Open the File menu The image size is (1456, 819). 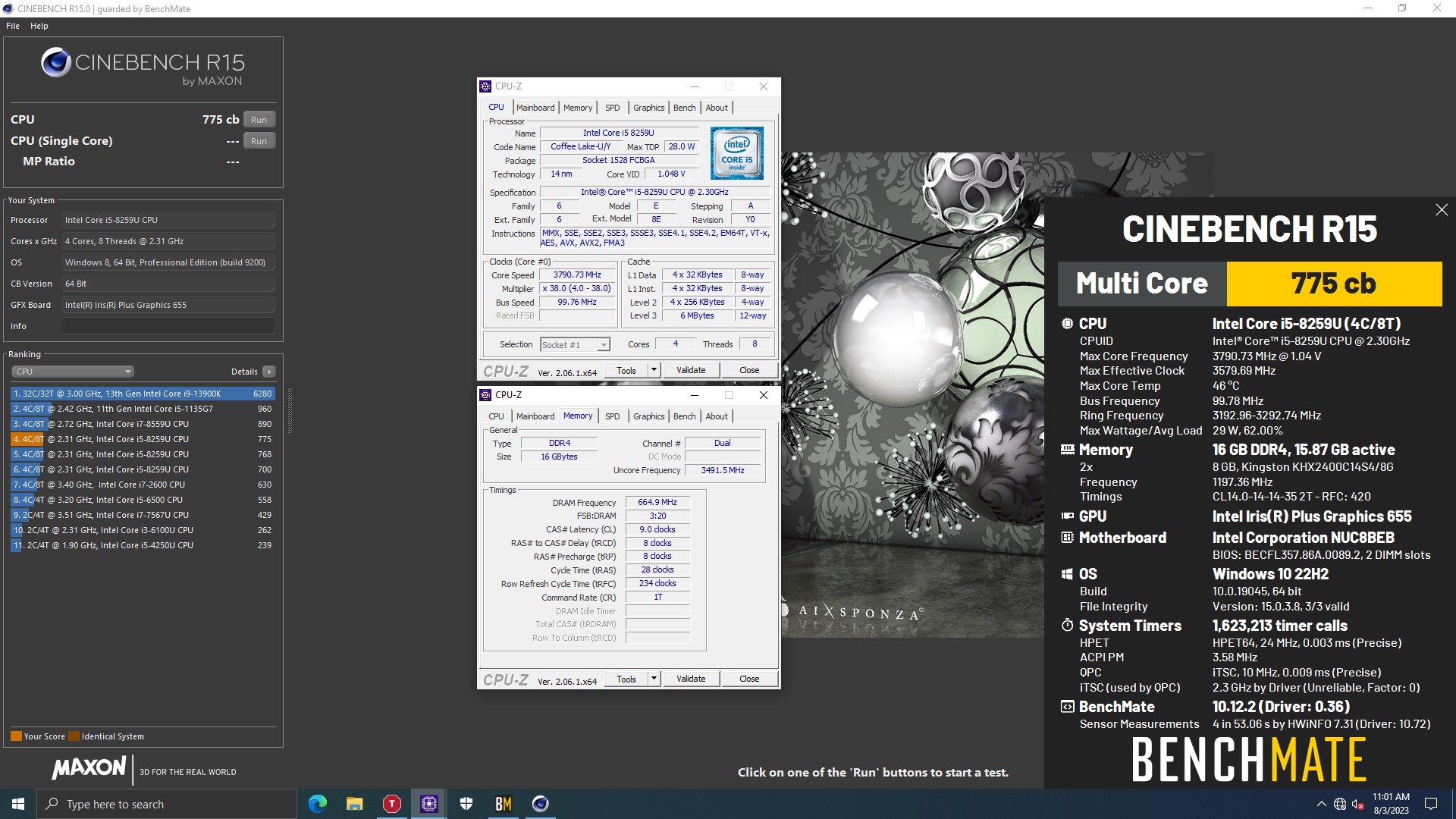pyautogui.click(x=13, y=26)
